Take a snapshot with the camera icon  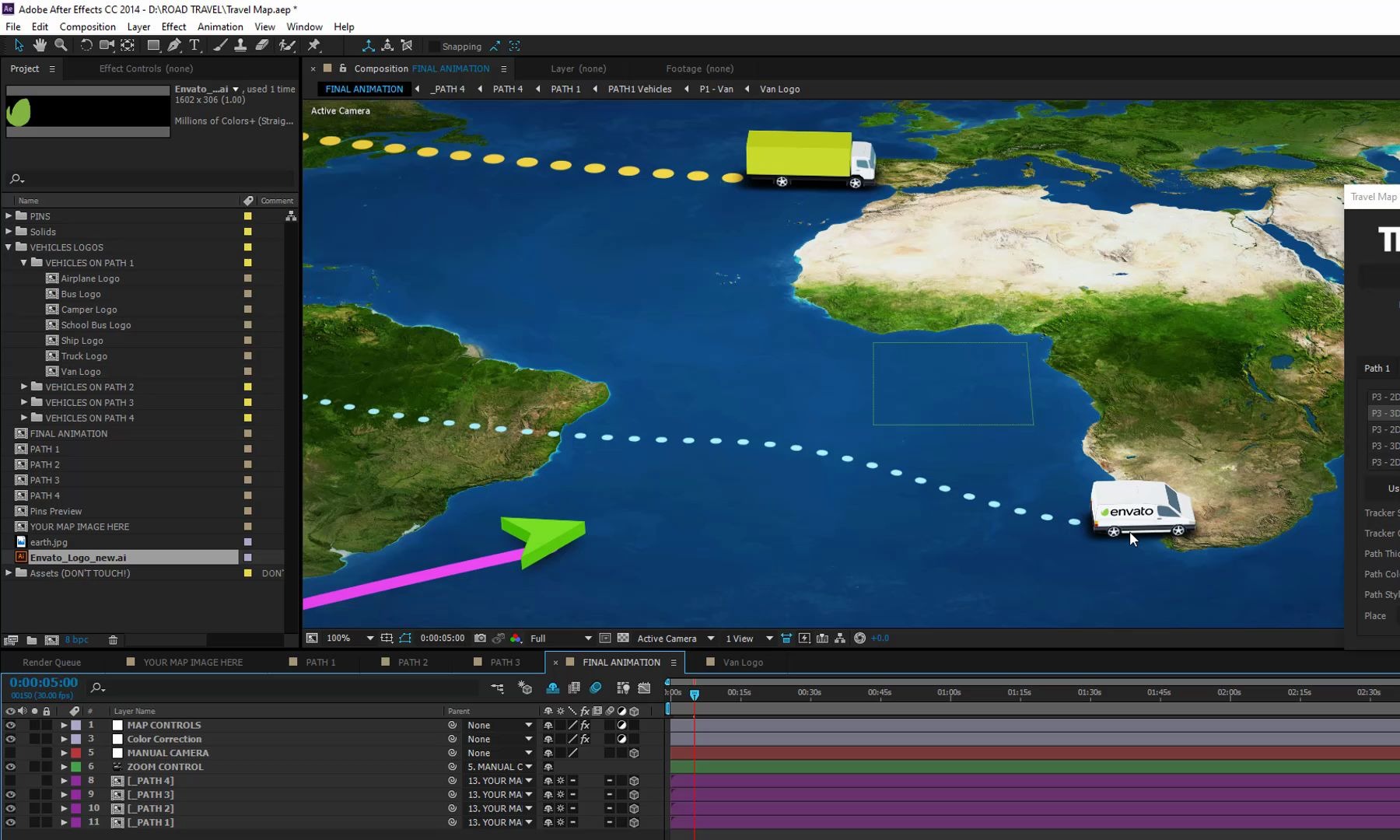(x=480, y=639)
